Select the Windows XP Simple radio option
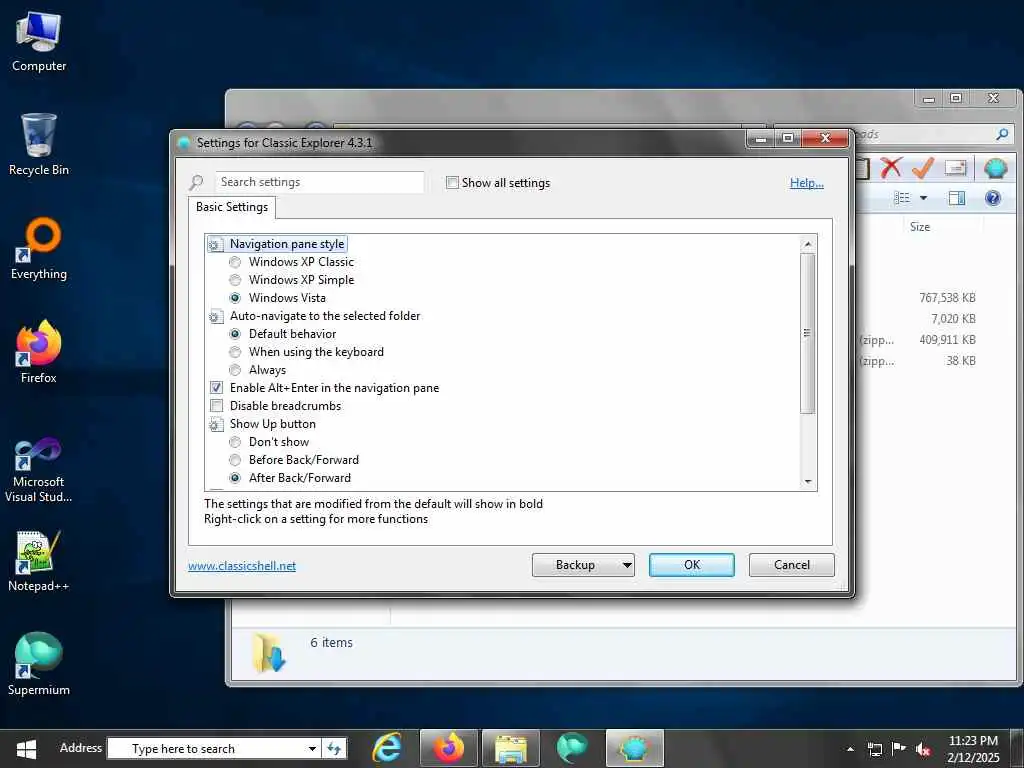Image resolution: width=1024 pixels, height=768 pixels. click(235, 280)
